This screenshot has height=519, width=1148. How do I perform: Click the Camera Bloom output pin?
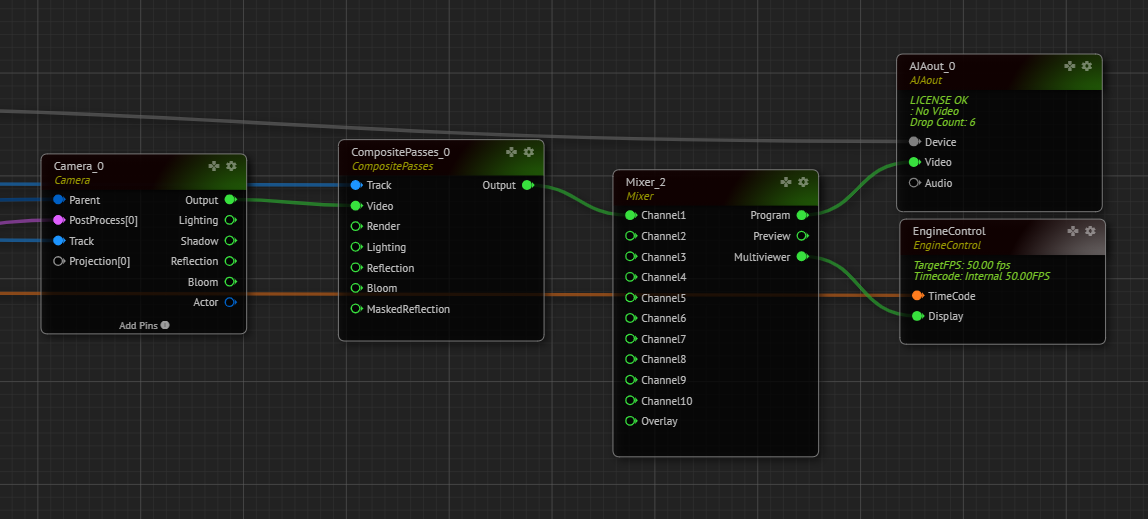click(x=229, y=282)
